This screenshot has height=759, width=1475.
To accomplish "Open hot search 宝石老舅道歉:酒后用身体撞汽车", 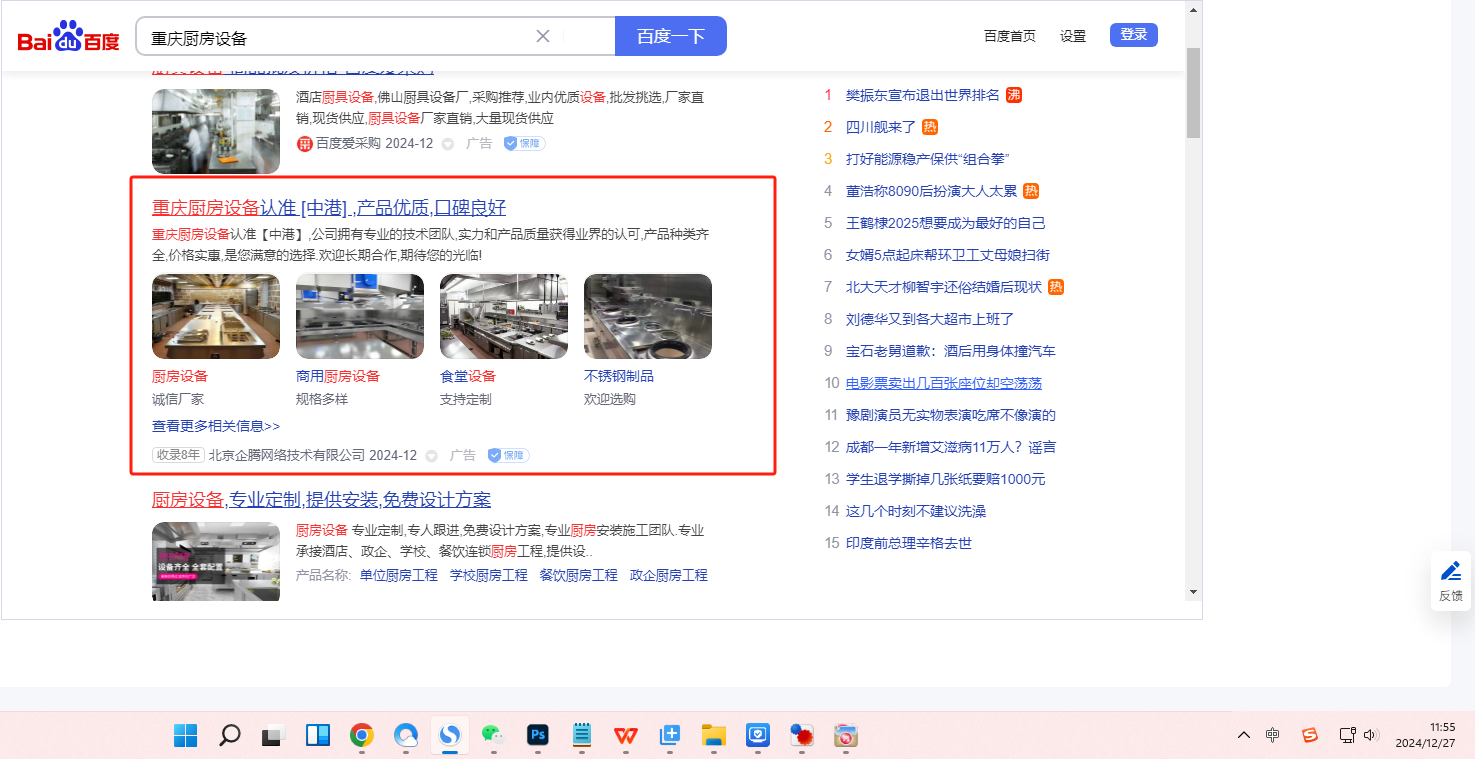I will coord(951,351).
